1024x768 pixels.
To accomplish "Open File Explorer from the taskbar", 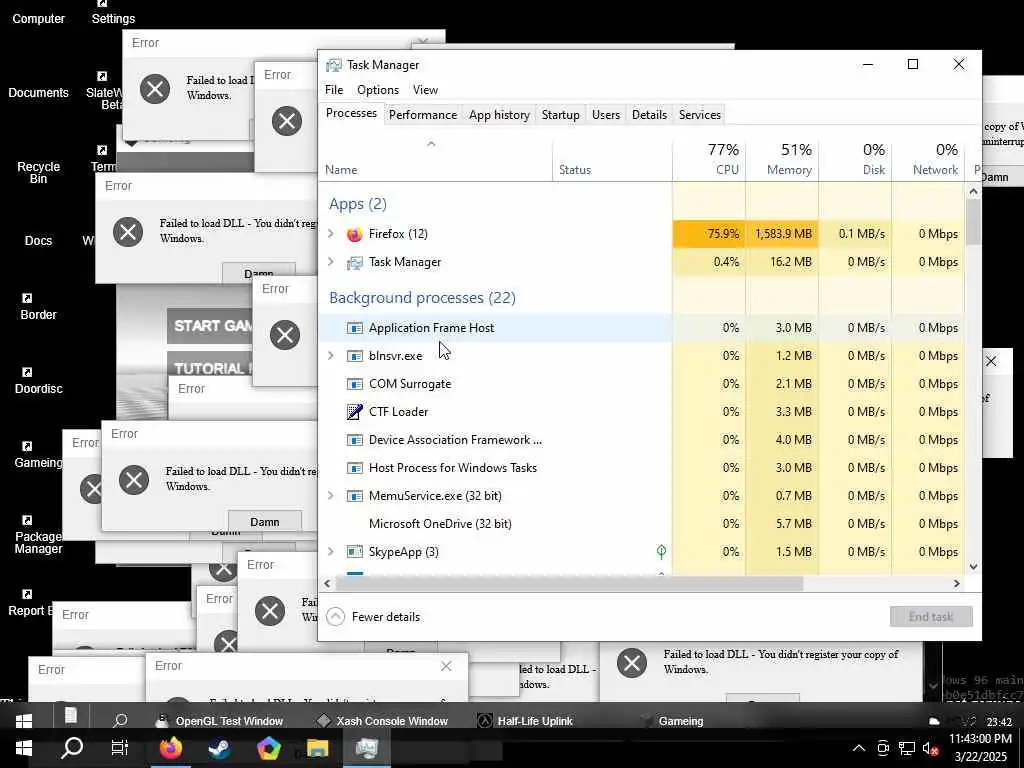I will [317, 748].
